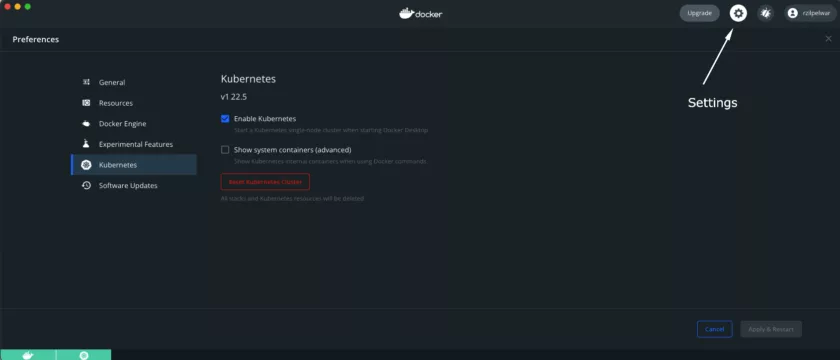This screenshot has height=360, width=840.
Task: Click the Kubernetes status icon in bottom bar
Action: coord(84,355)
